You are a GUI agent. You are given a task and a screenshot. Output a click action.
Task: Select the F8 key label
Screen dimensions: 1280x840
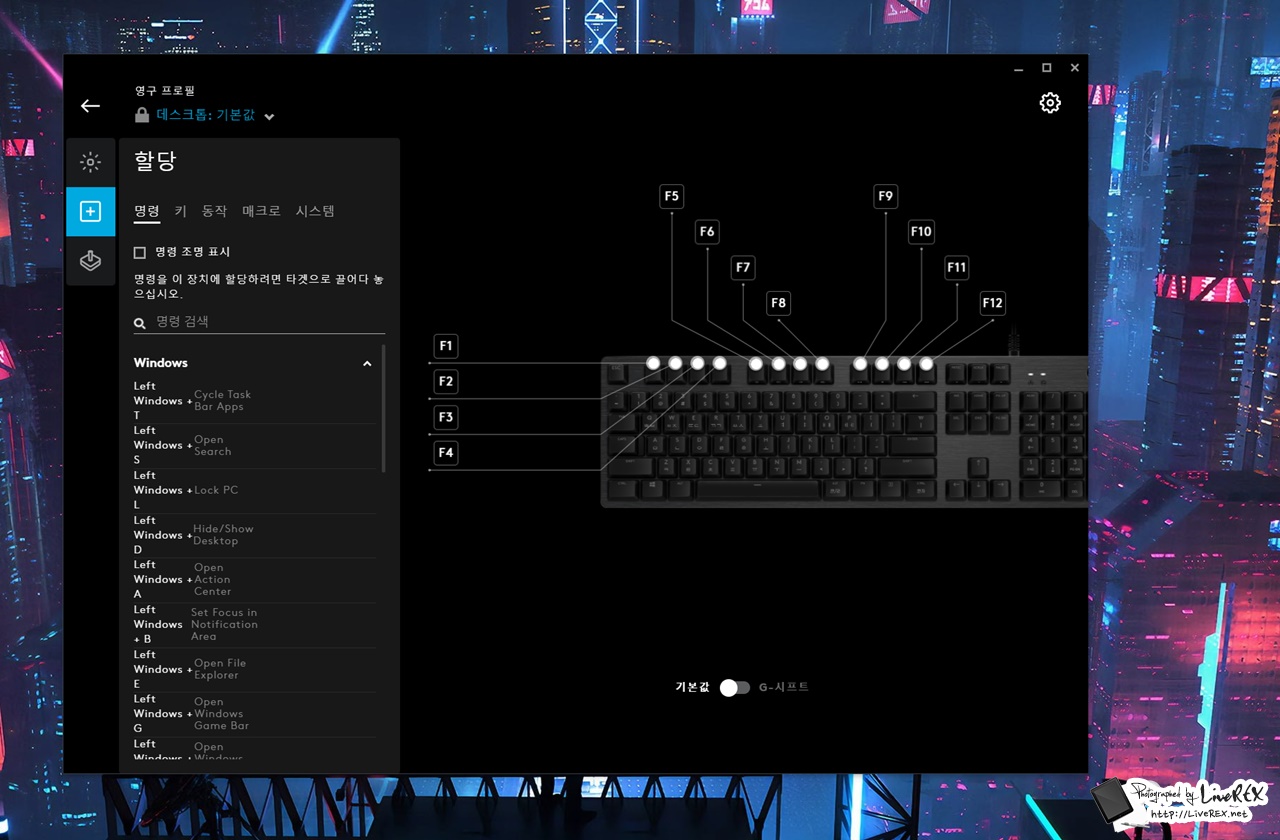[x=778, y=302]
